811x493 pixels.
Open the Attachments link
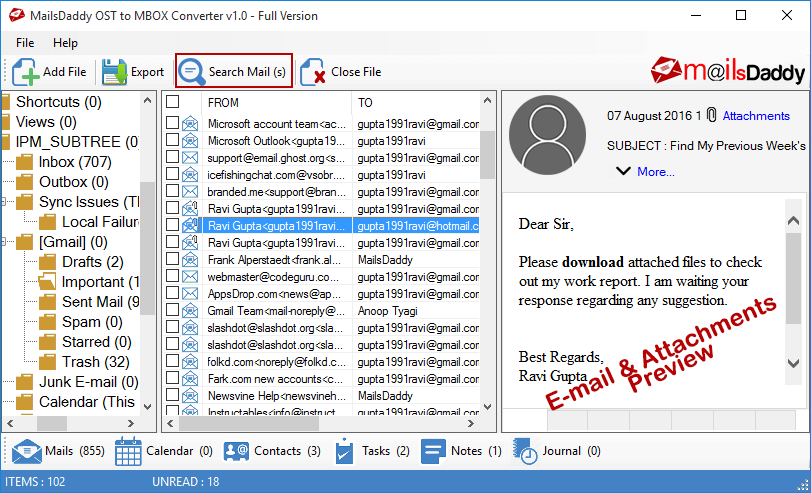756,116
